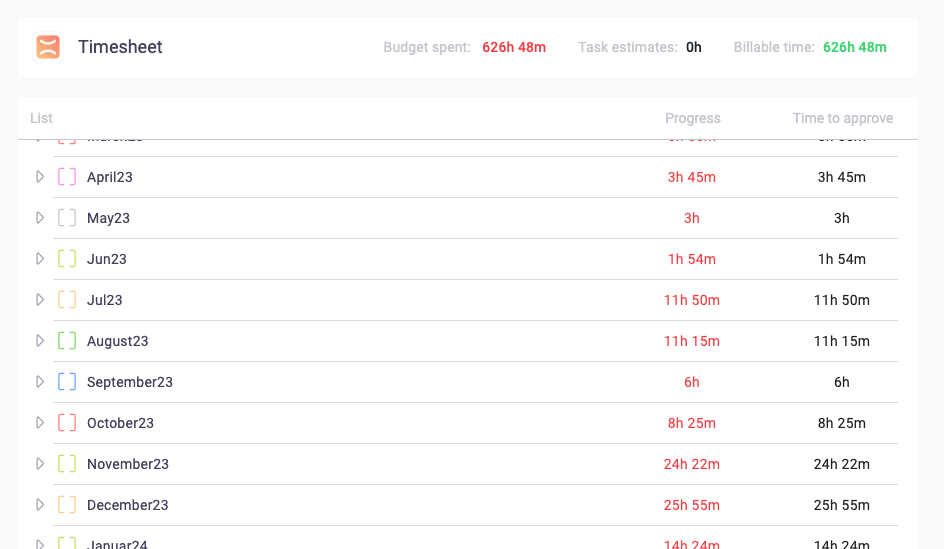The image size is (944, 549).
Task: Click the pink April23 list bracket icon
Action: [67, 177]
